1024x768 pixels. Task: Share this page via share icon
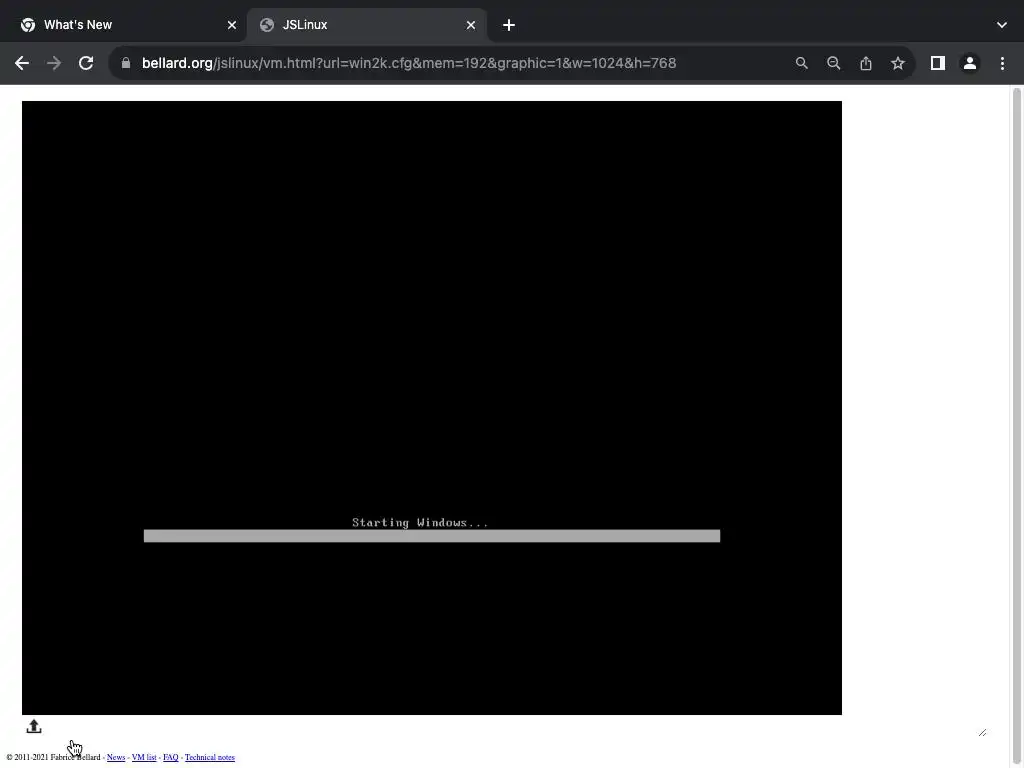(865, 63)
